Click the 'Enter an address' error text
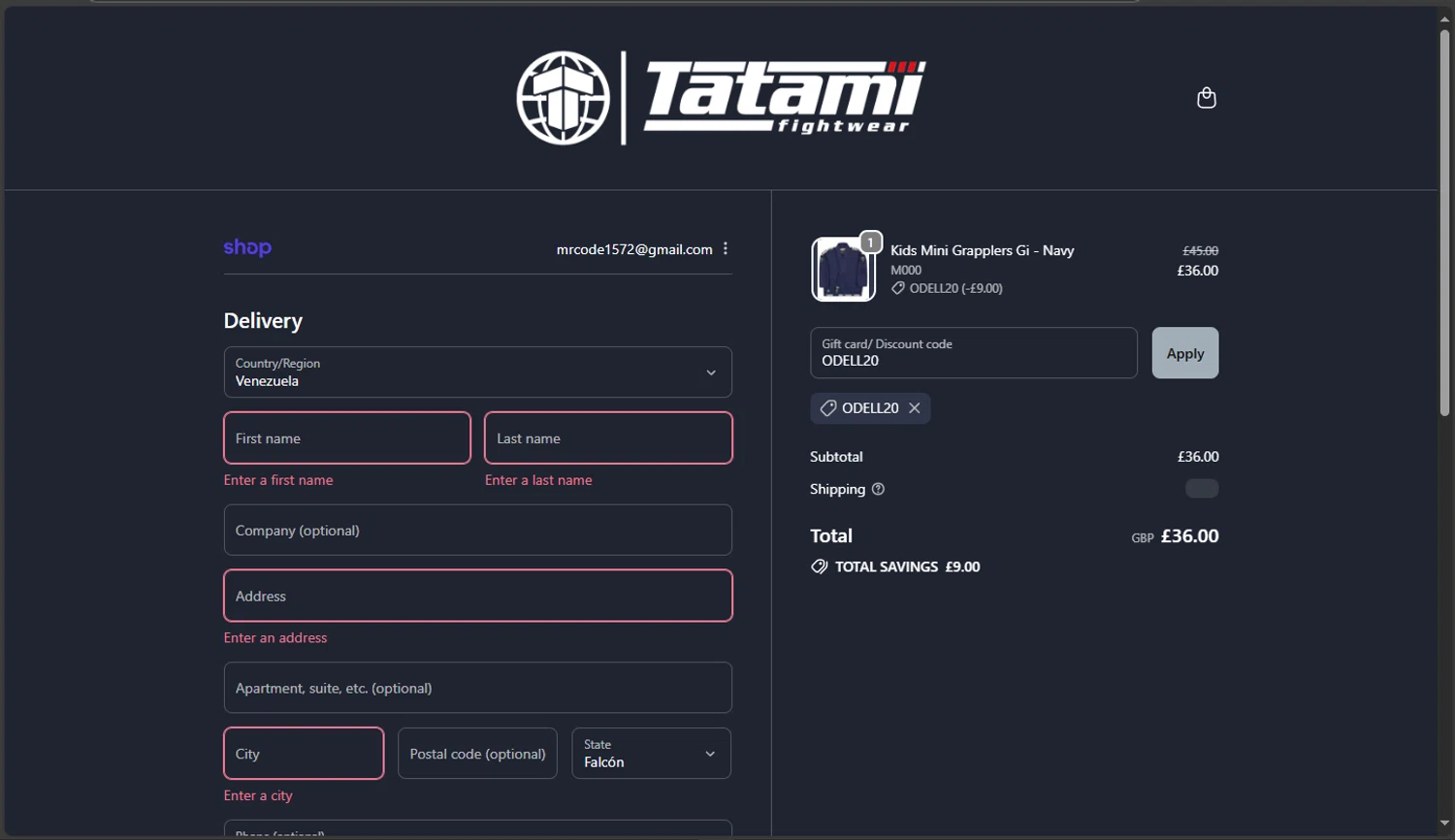Image resolution: width=1455 pixels, height=840 pixels. pos(275,638)
